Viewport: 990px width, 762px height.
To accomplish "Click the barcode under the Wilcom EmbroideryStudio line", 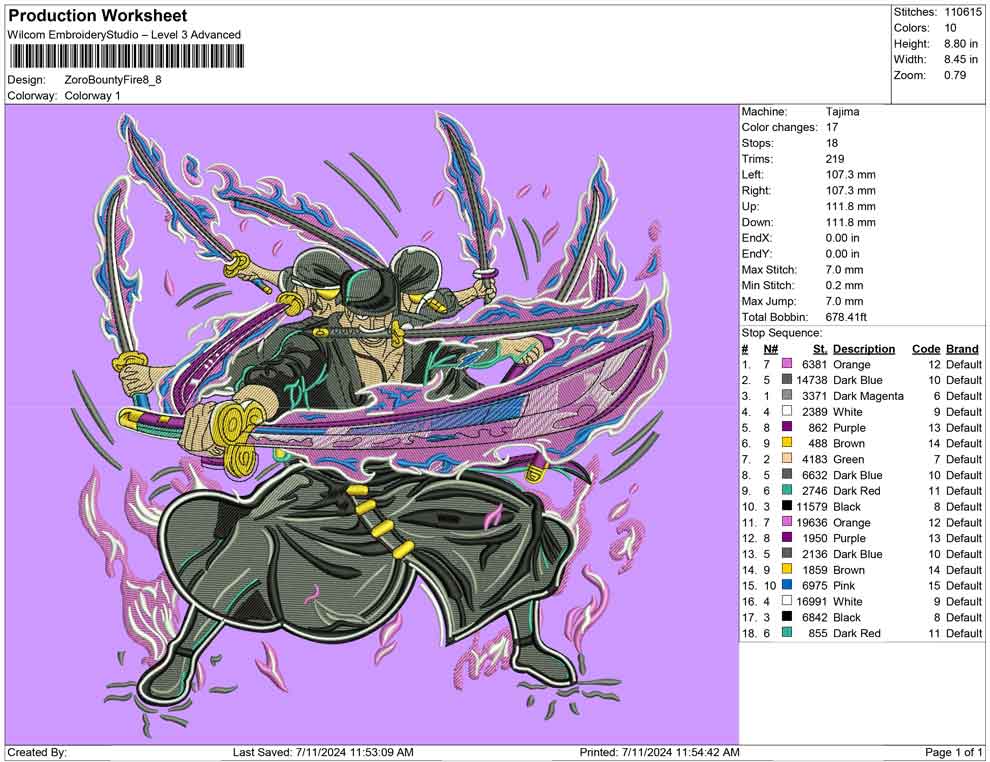I will click(x=127, y=56).
